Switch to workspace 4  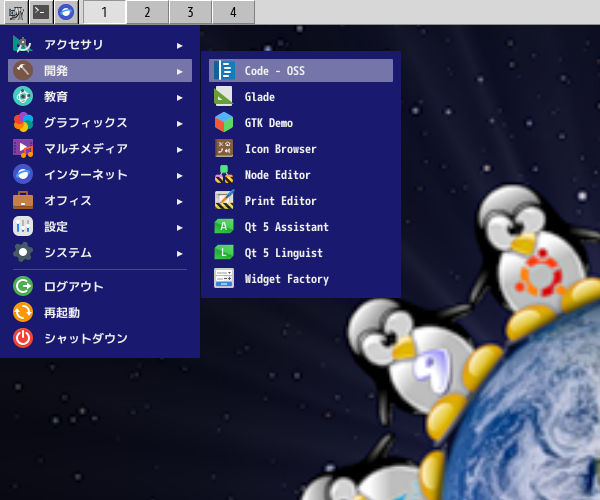click(x=233, y=12)
